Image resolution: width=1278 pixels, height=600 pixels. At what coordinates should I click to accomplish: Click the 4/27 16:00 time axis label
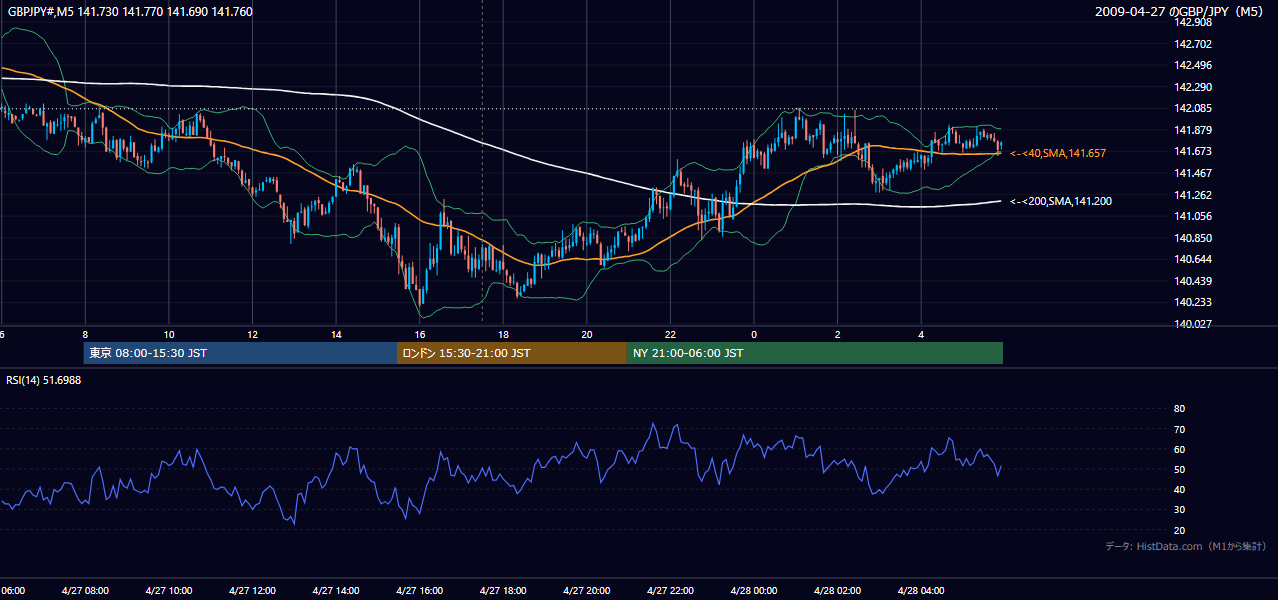pyautogui.click(x=419, y=591)
